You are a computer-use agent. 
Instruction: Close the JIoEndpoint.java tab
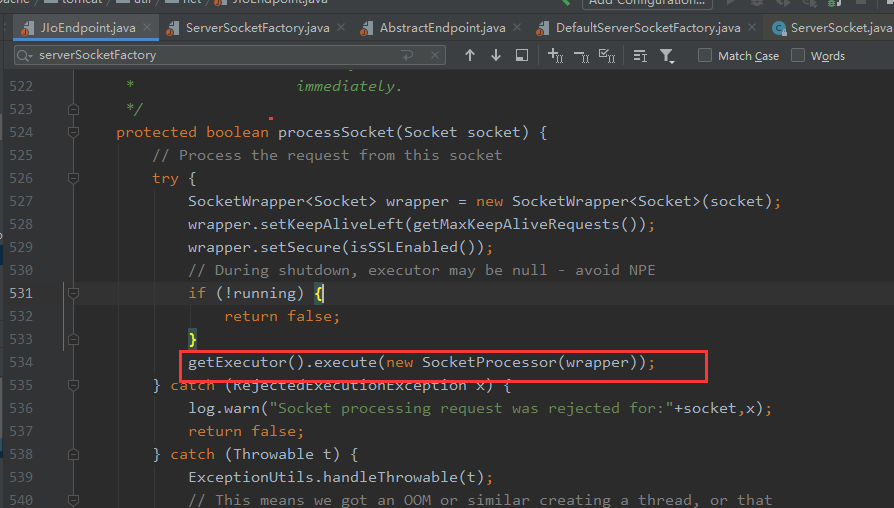tap(147, 27)
